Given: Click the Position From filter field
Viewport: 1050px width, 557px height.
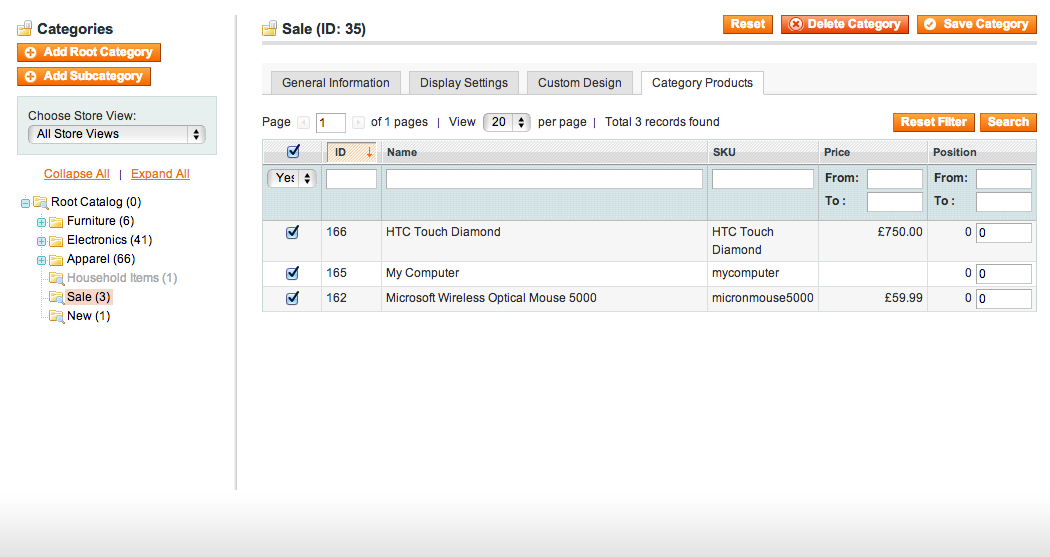Looking at the screenshot, I should point(1004,179).
